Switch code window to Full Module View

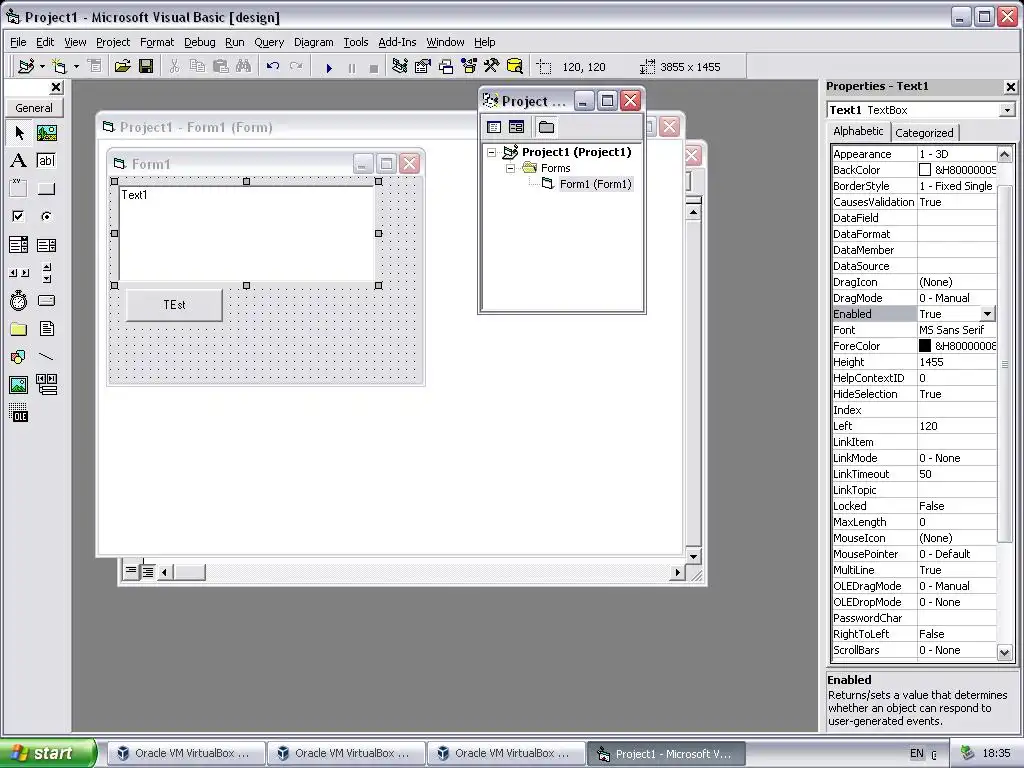148,571
